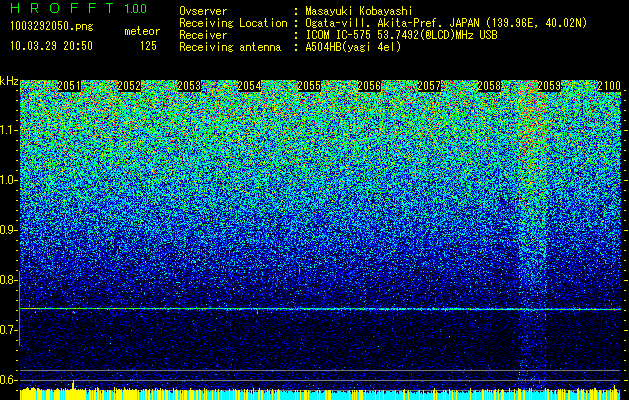629x400 pixels.
Task: Click the Receiver field label
Action: (x=203, y=35)
